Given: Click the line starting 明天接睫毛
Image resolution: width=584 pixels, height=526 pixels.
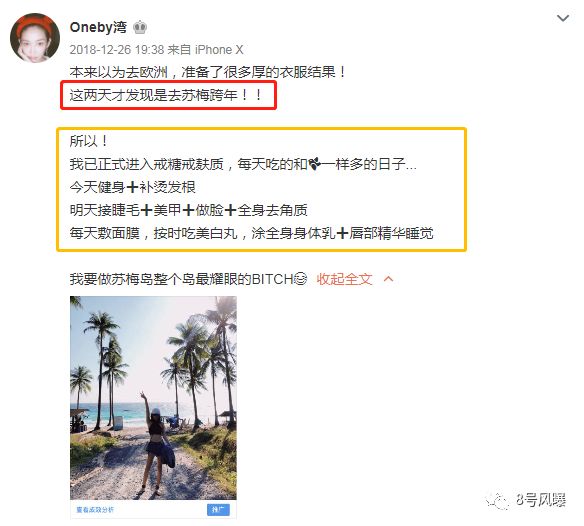Looking at the screenshot, I should [x=188, y=210].
